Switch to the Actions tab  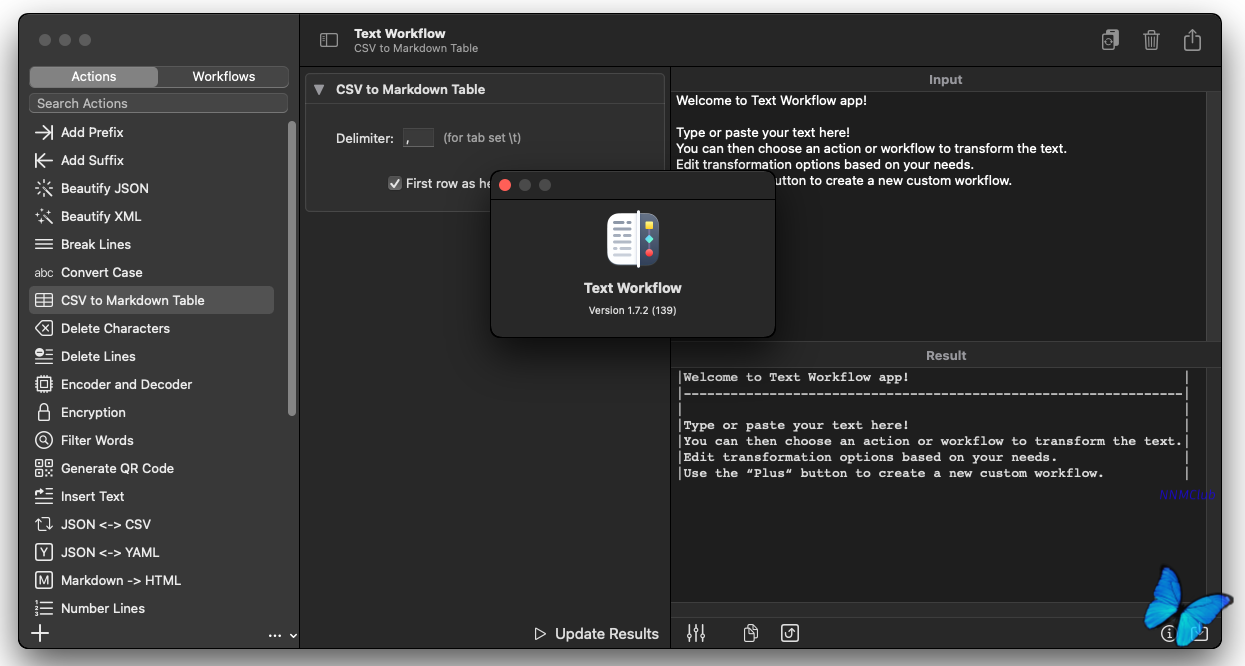click(94, 77)
